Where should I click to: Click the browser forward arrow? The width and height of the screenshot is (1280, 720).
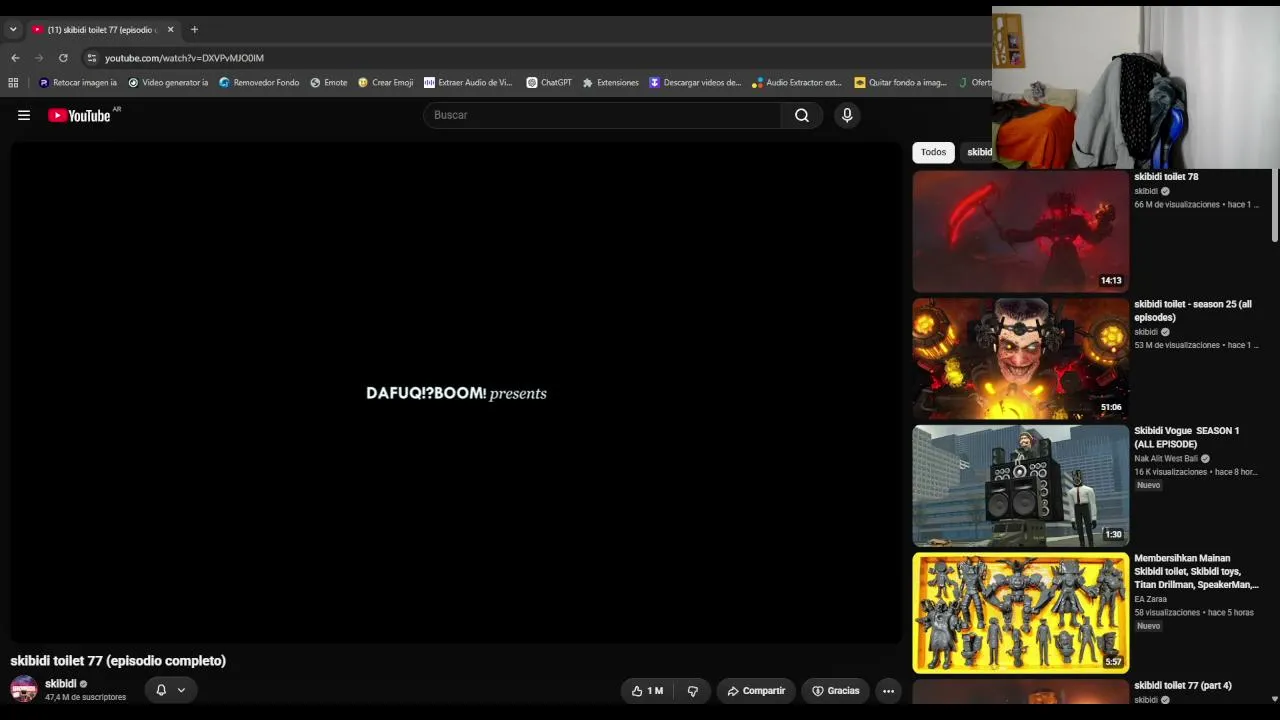[39, 58]
